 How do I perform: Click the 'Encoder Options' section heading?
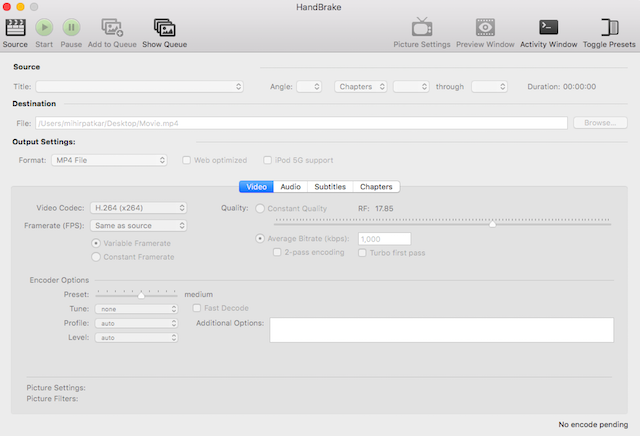[x=59, y=280]
